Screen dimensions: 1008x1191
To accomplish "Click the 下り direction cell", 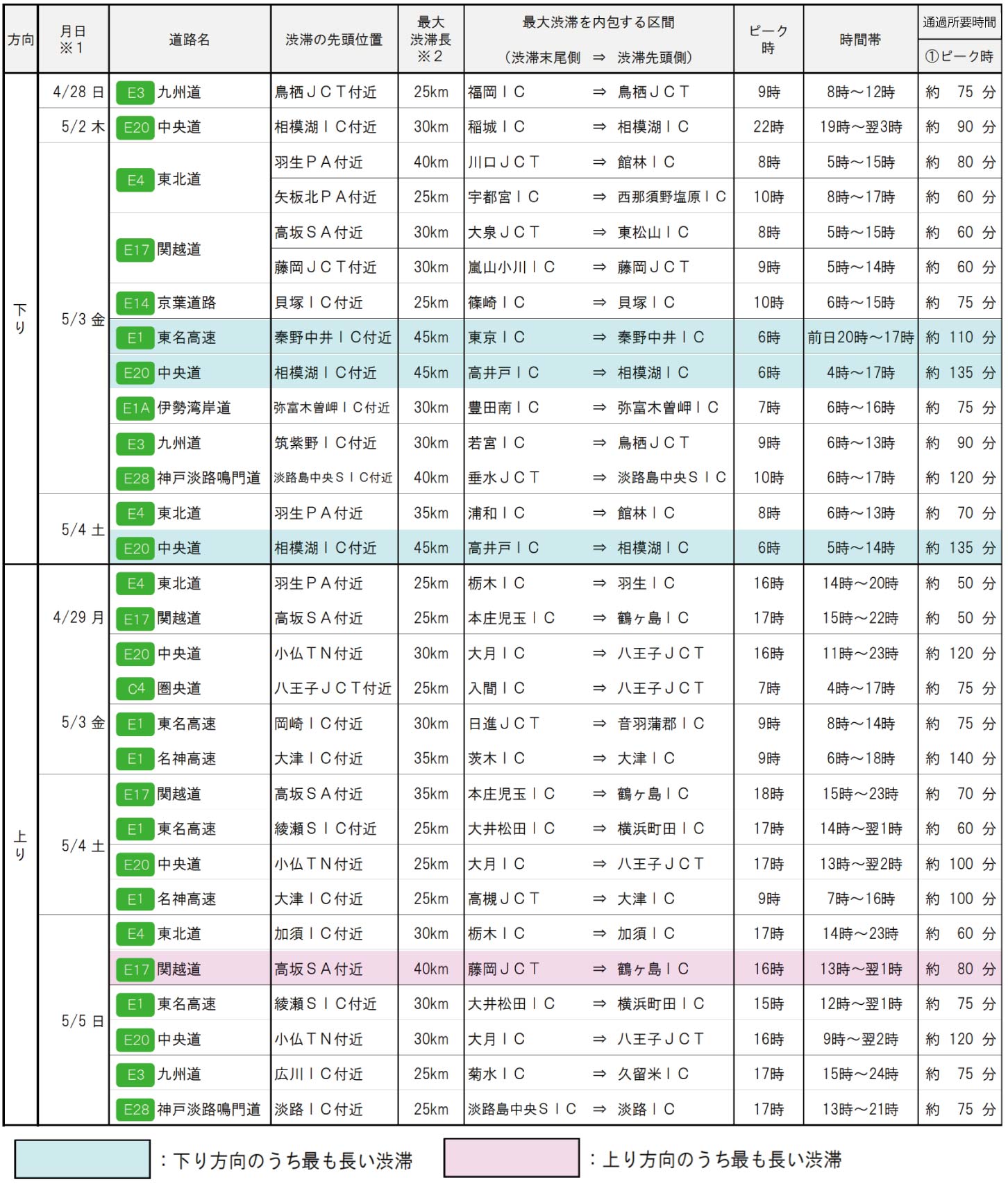I will pyautogui.click(x=20, y=319).
